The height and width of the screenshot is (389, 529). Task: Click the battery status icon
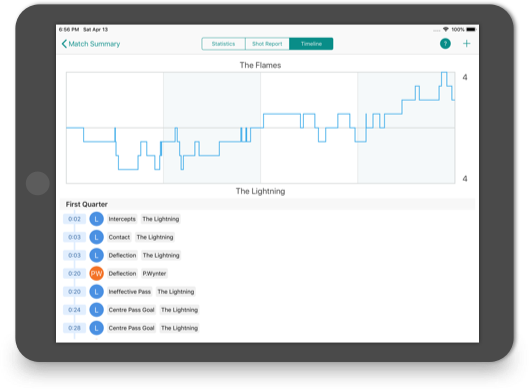click(x=471, y=29)
